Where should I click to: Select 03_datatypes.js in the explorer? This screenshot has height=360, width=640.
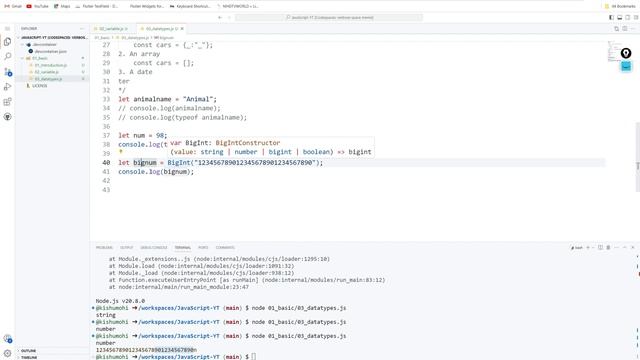(x=53, y=79)
